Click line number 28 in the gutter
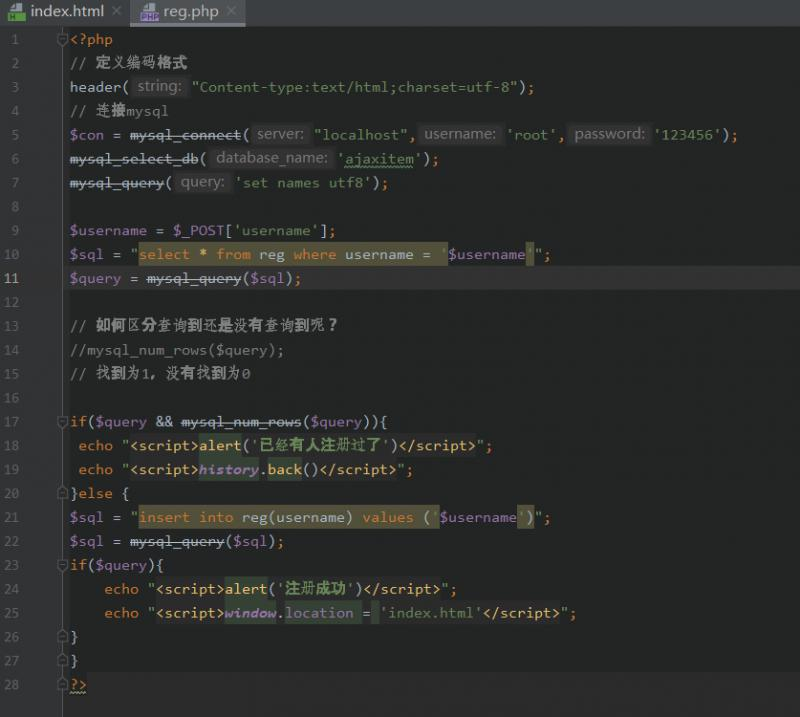Image resolution: width=800 pixels, height=717 pixels. [12, 684]
